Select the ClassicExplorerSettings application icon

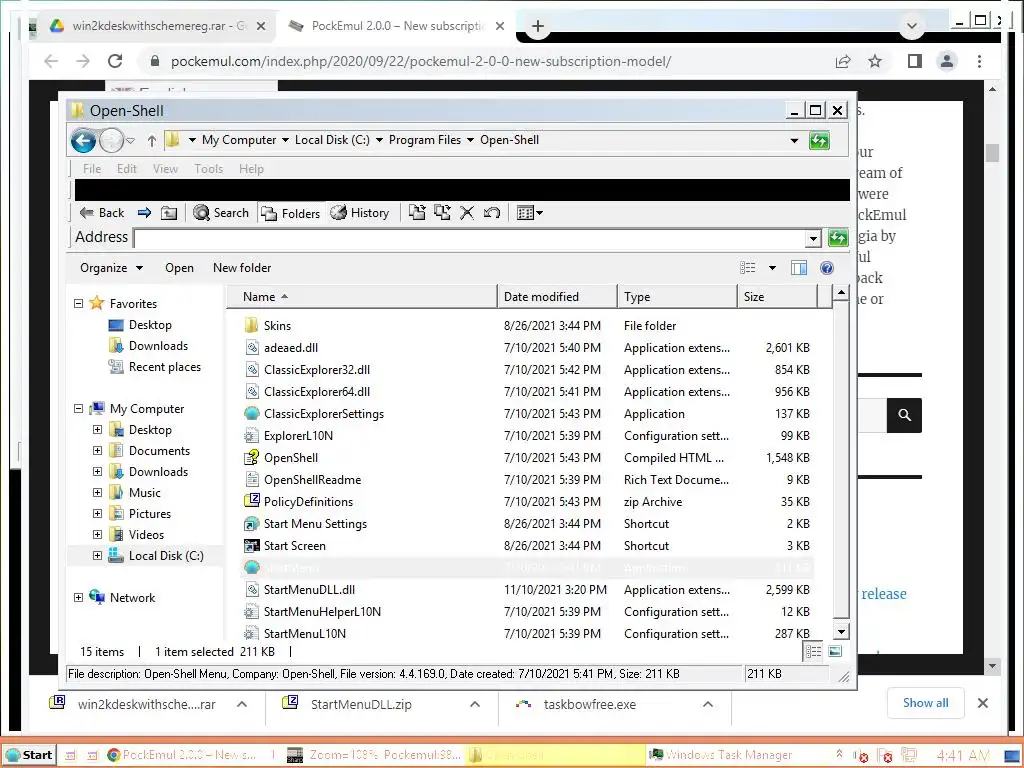[251, 413]
